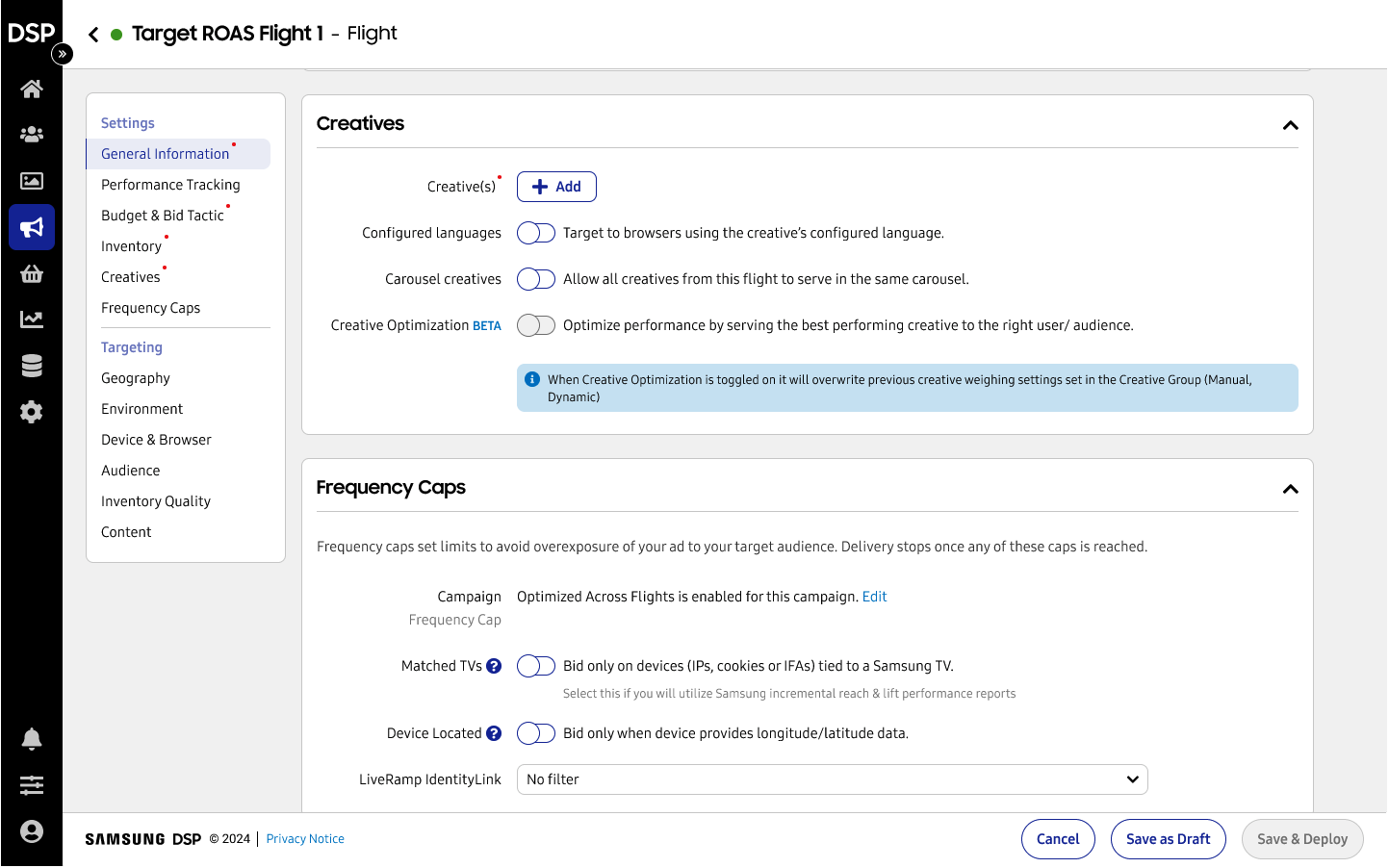Click the Add creative button

[556, 187]
